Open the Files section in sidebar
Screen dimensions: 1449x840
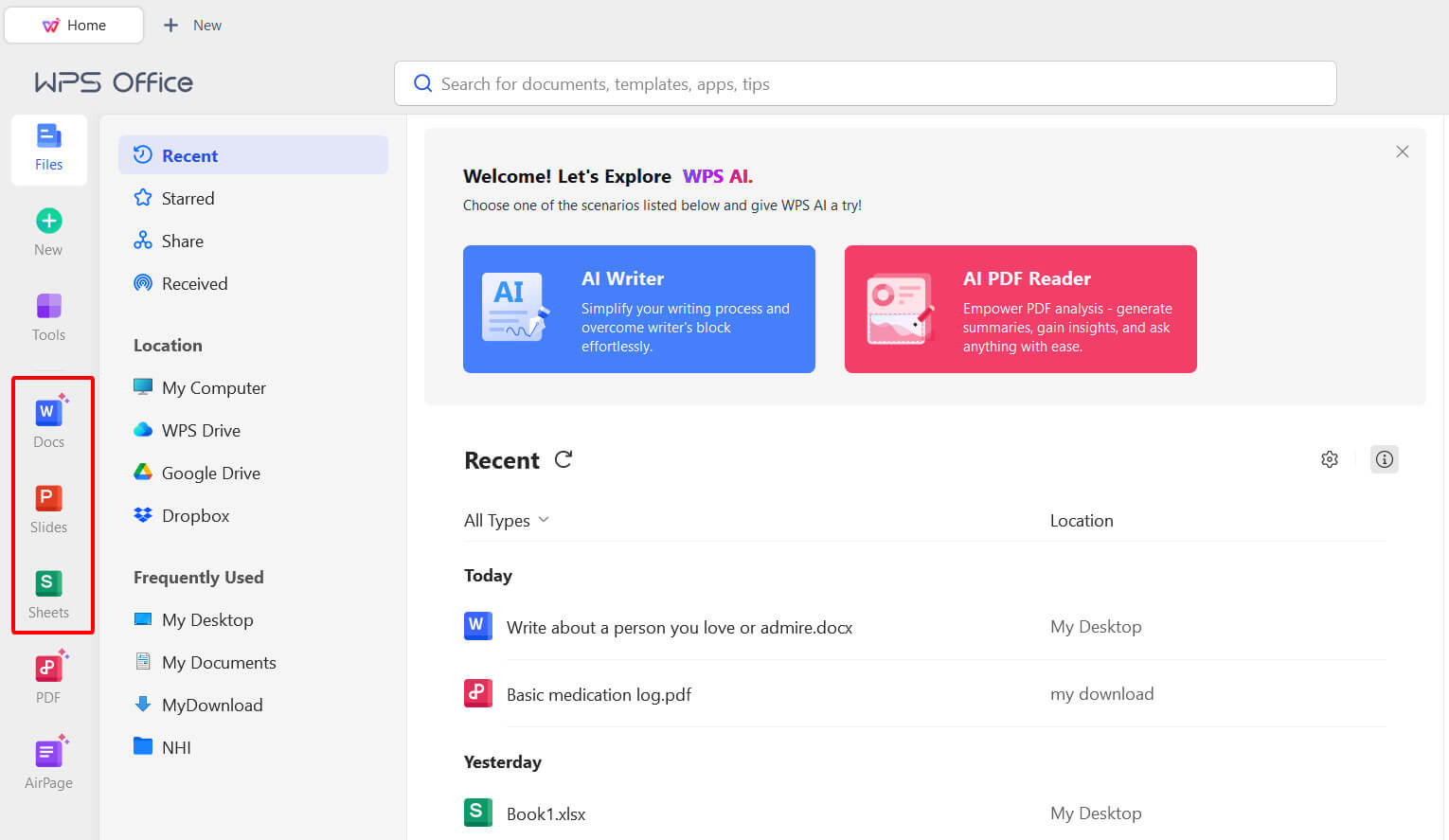49,149
